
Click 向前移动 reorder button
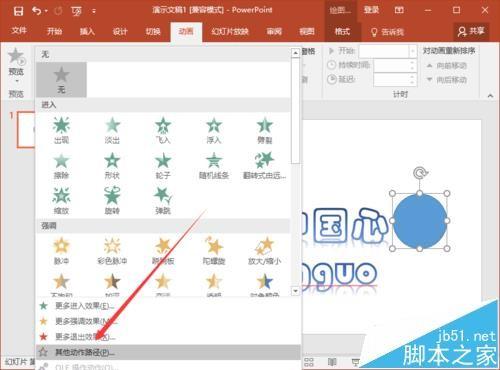coord(447,65)
